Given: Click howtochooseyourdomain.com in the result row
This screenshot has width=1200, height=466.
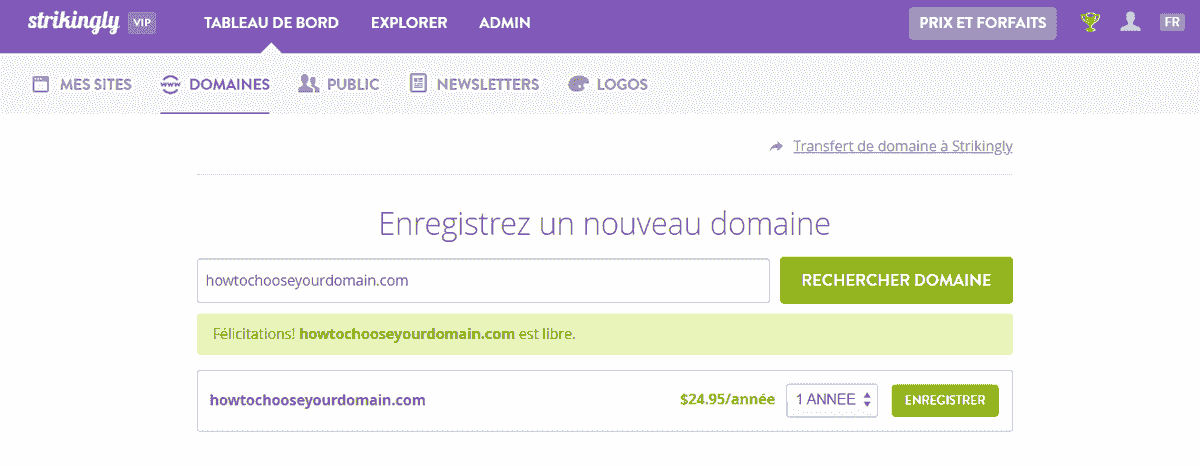Looking at the screenshot, I should (318, 400).
